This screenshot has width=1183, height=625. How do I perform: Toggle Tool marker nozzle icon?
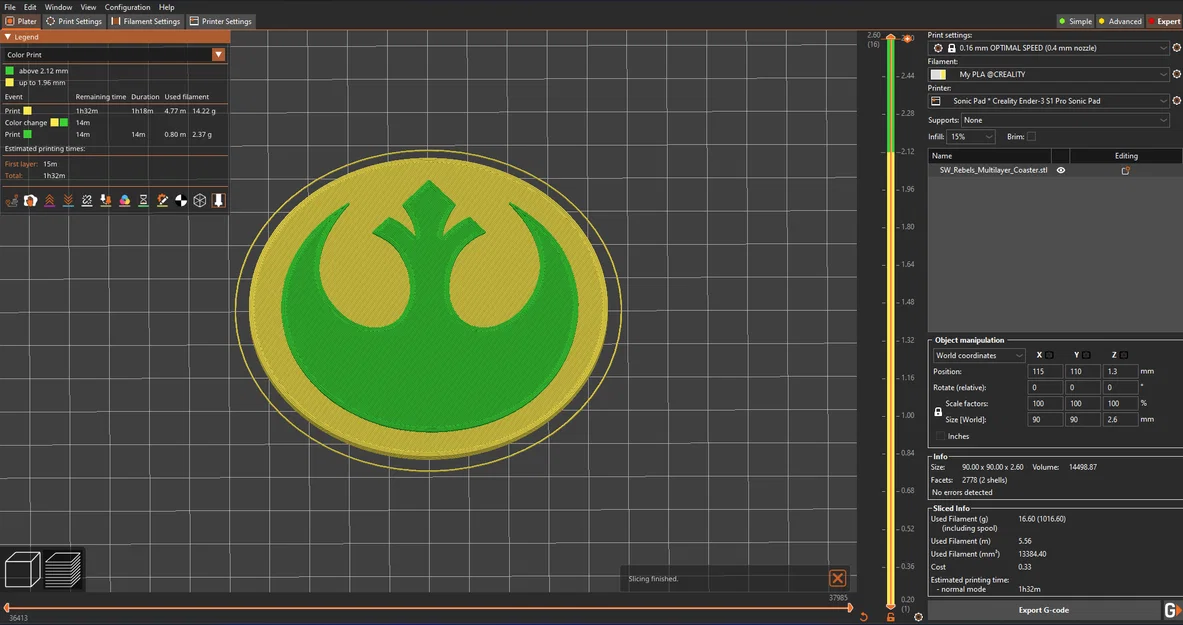(x=219, y=200)
